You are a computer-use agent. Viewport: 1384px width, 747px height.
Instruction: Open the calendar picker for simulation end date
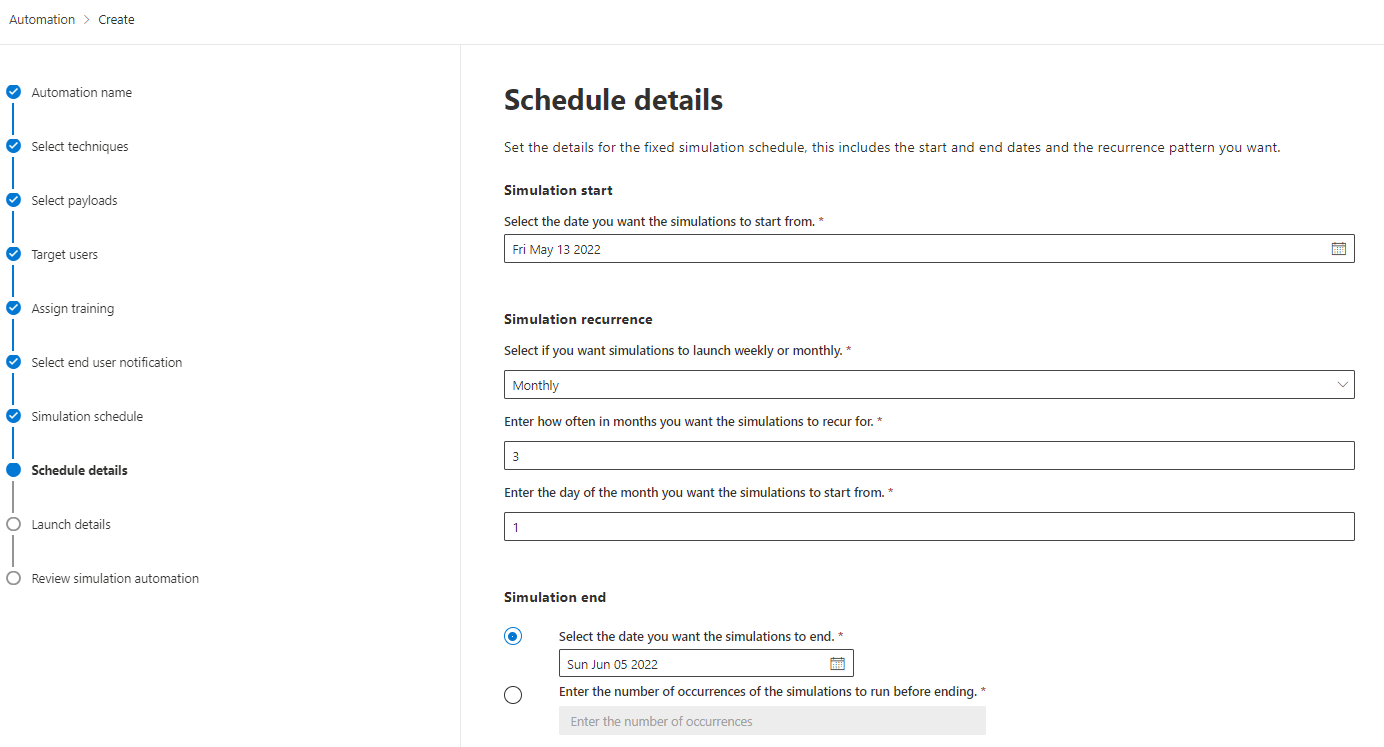pyautogui.click(x=837, y=662)
